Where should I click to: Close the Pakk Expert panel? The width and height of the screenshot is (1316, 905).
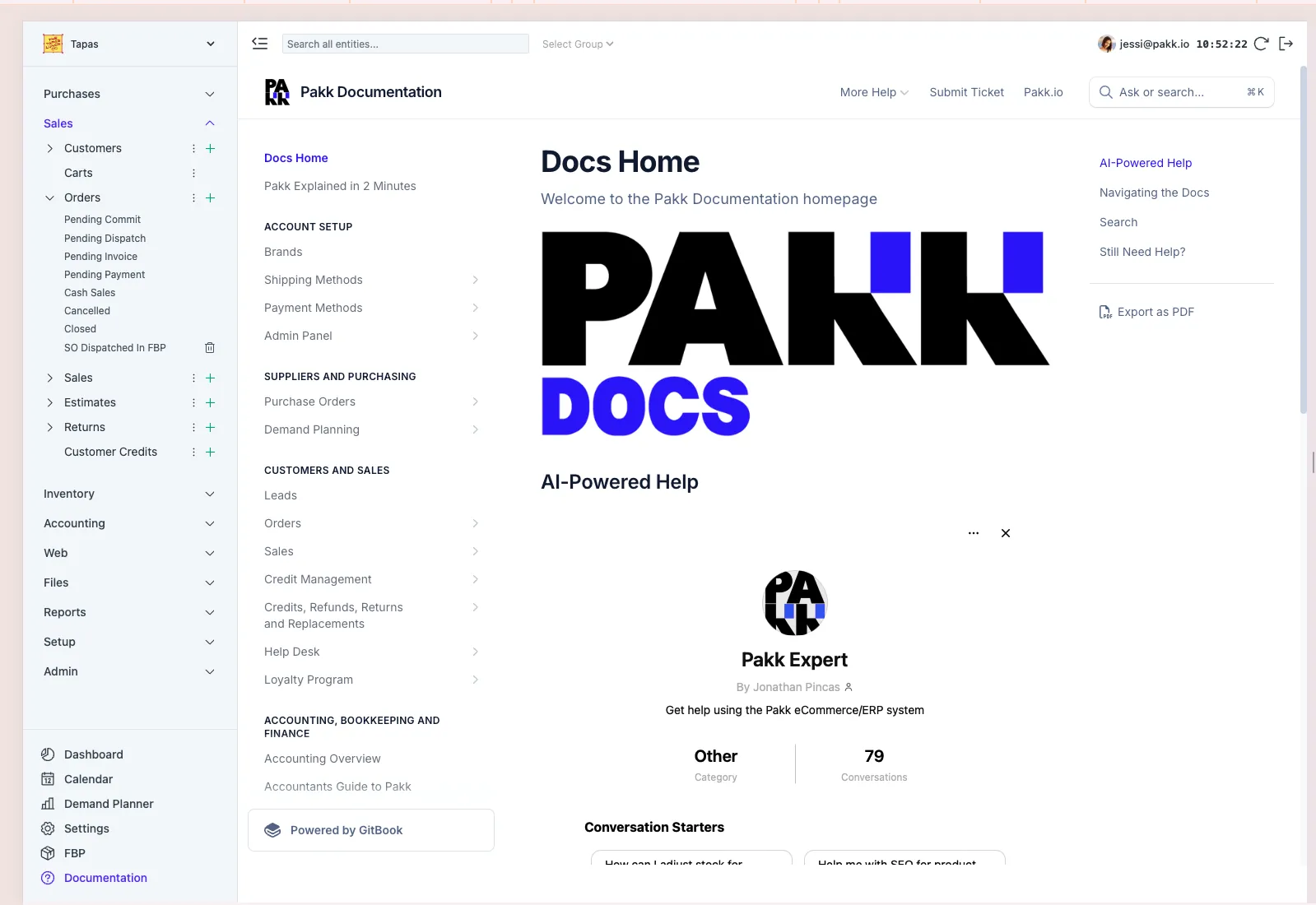(x=1006, y=533)
